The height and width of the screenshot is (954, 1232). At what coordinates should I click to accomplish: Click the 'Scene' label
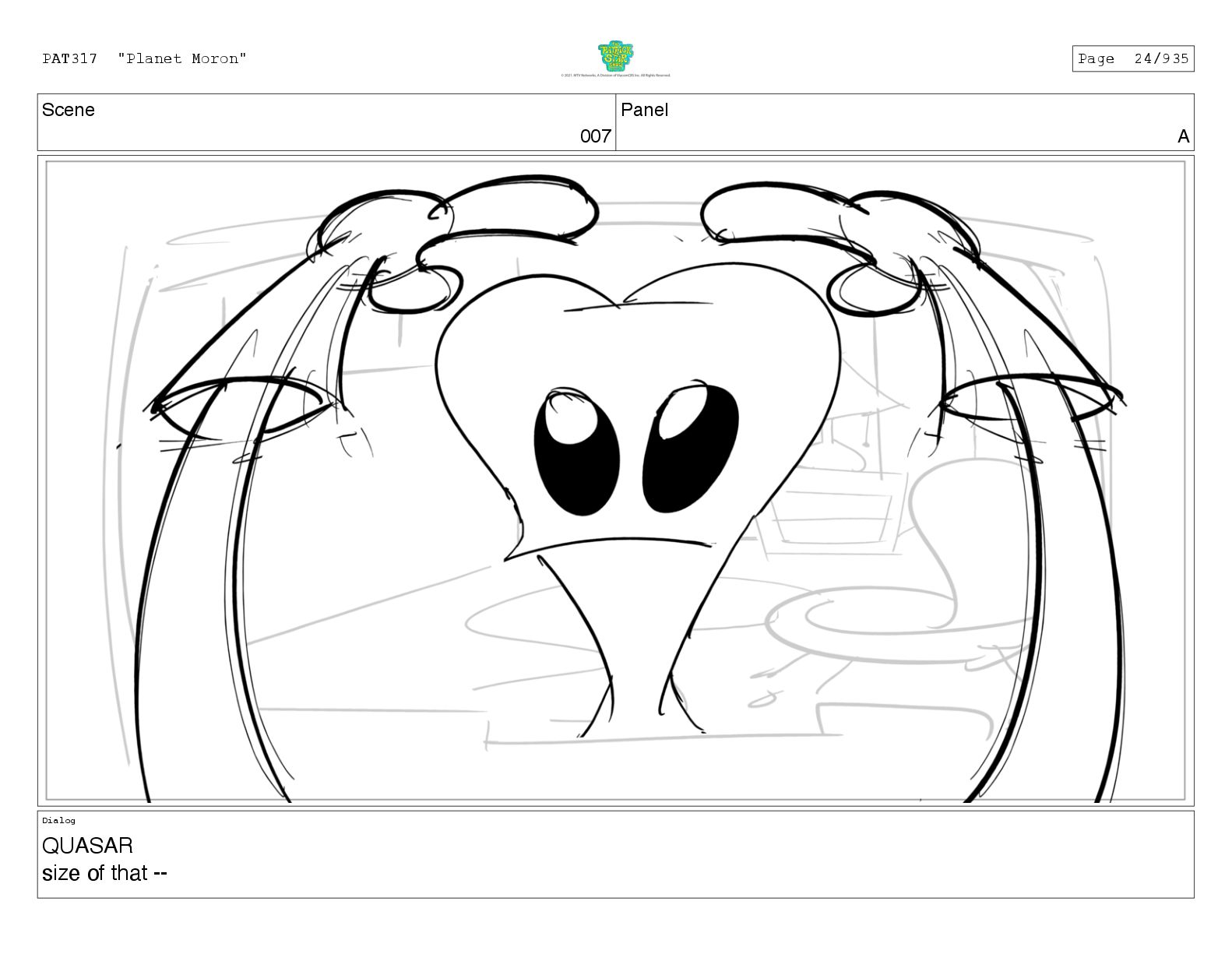pos(69,110)
